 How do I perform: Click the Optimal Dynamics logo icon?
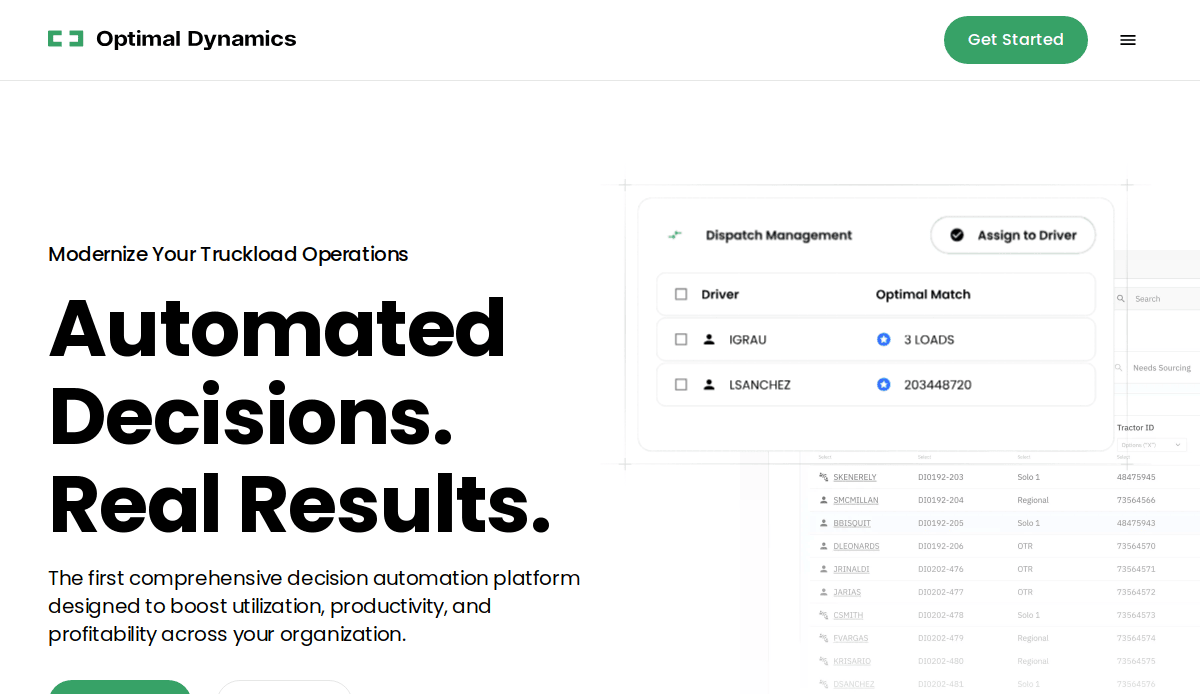click(x=65, y=39)
